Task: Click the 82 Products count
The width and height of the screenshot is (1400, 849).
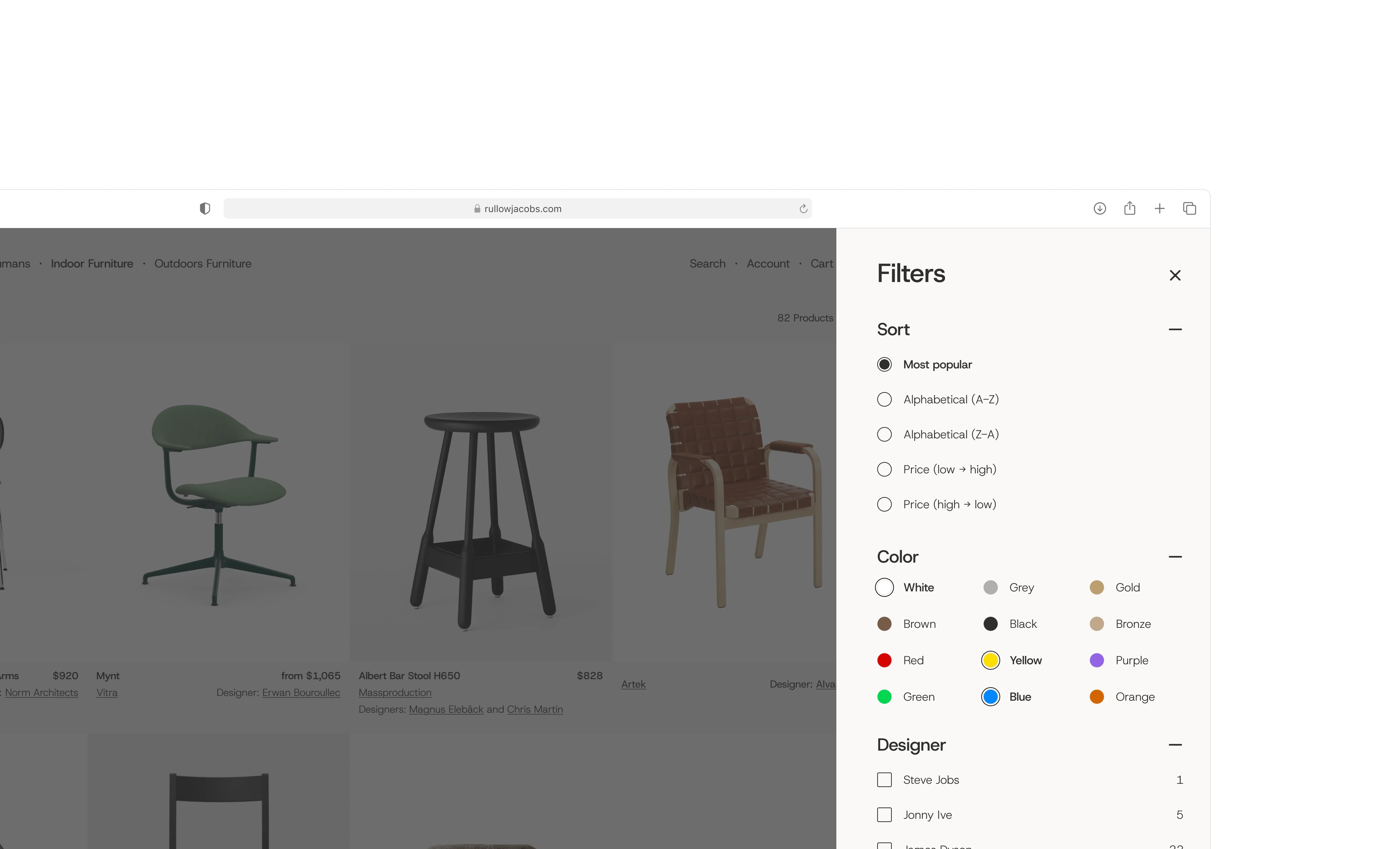Action: pyautogui.click(x=805, y=318)
